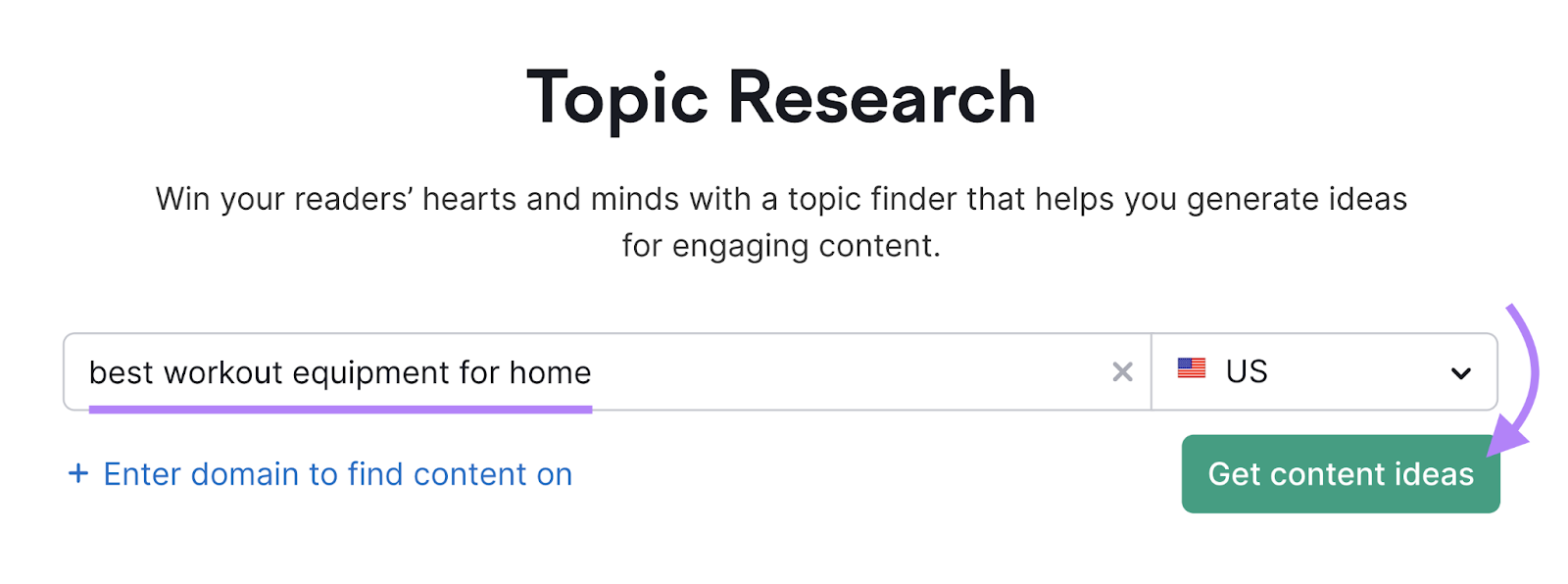1568x584 pixels.
Task: Click the 'Win your readers' hearts' description line
Action: [781, 199]
